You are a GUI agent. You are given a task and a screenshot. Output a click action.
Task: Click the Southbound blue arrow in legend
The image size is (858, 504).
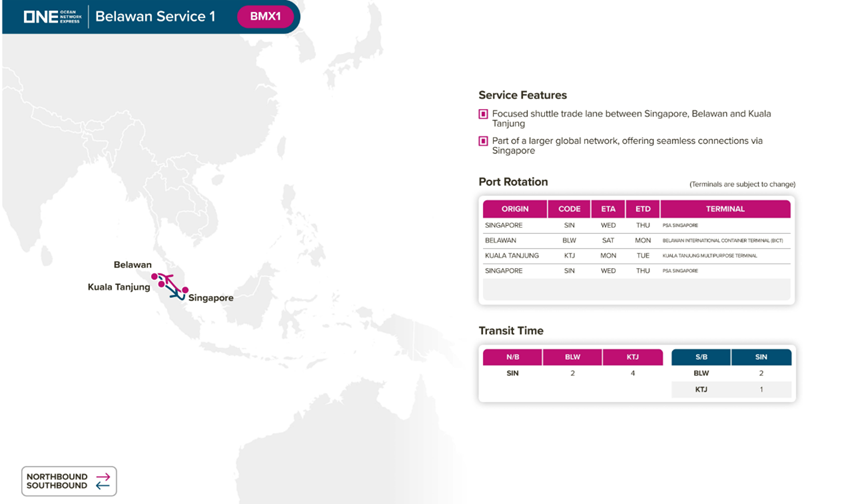[102, 486]
